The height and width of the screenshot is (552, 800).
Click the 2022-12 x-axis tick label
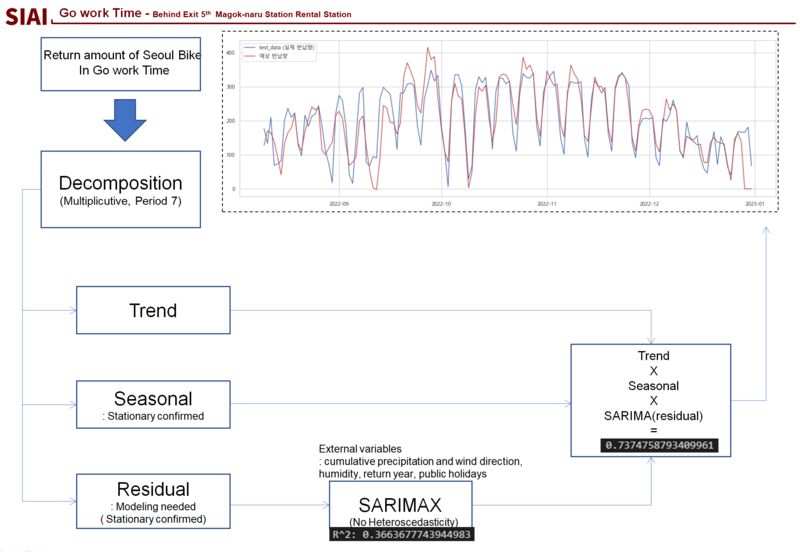649,204
